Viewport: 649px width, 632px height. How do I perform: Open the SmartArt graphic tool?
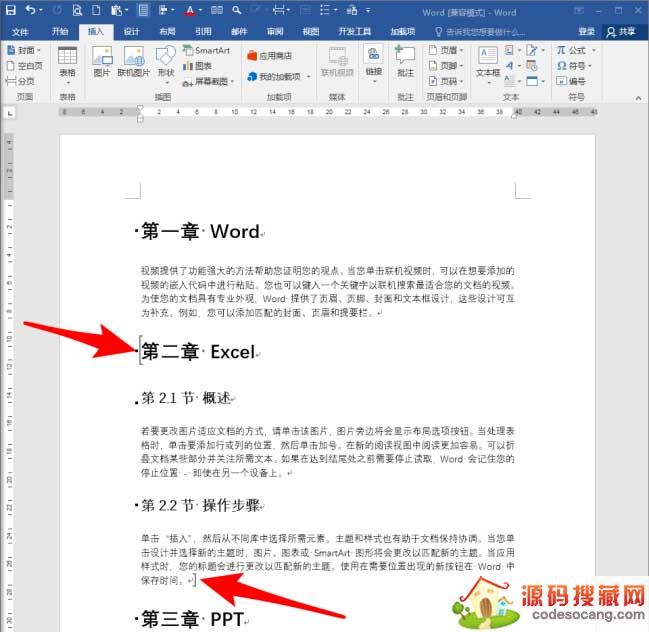point(205,50)
